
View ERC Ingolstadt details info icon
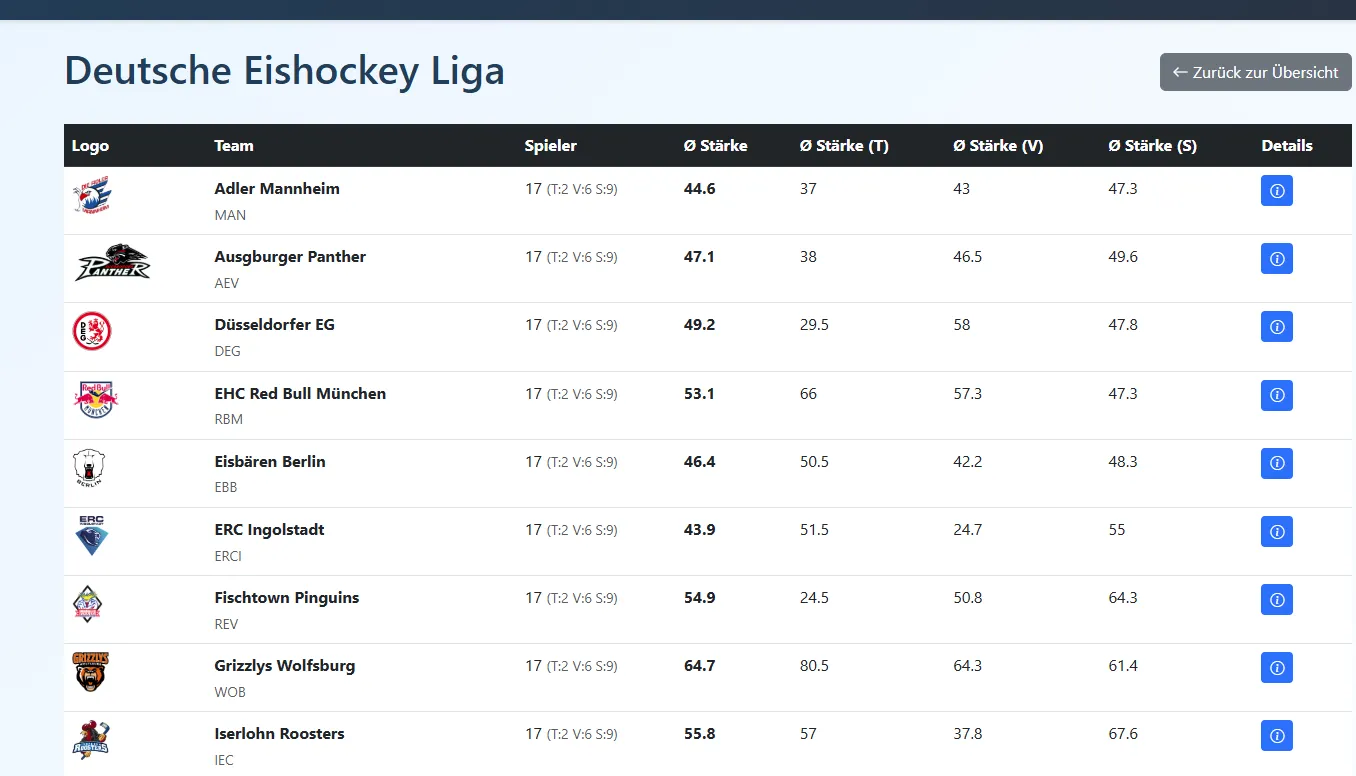pyautogui.click(x=1276, y=531)
